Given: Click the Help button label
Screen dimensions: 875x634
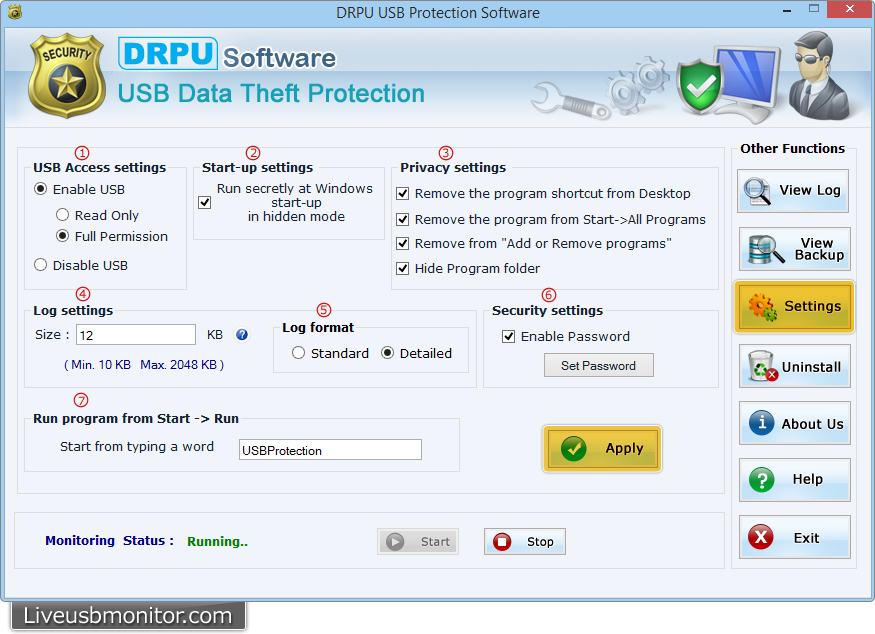Looking at the screenshot, I should tap(807, 479).
